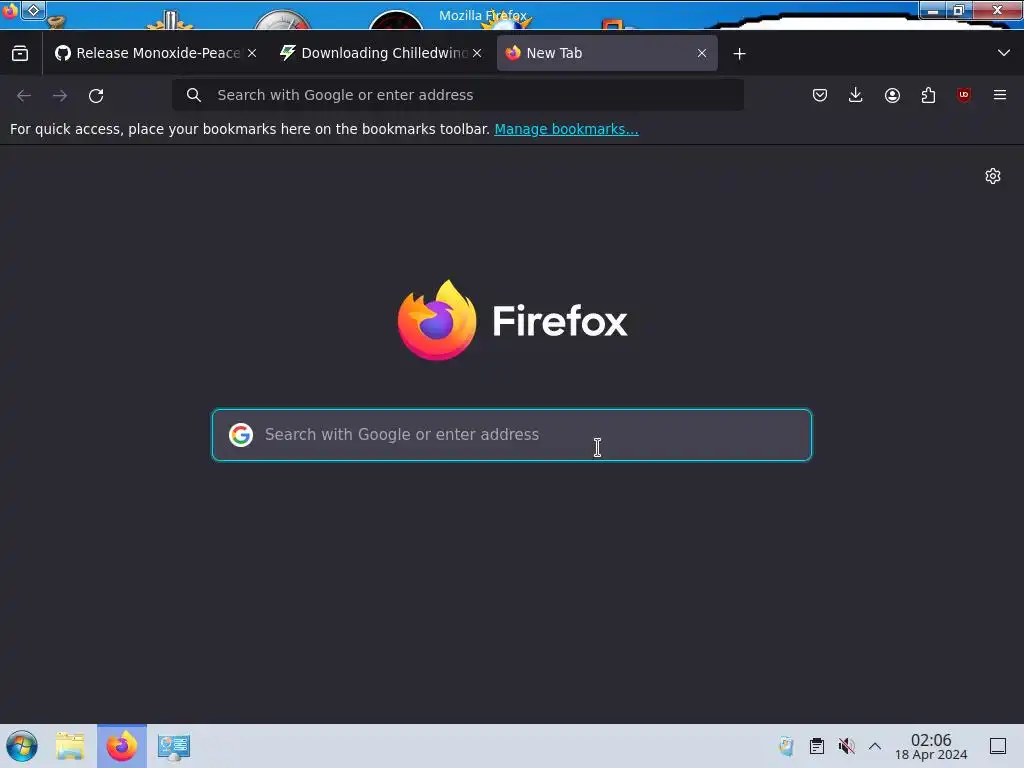Open the Start menu orb
The width and height of the screenshot is (1024, 768).
click(x=22, y=746)
